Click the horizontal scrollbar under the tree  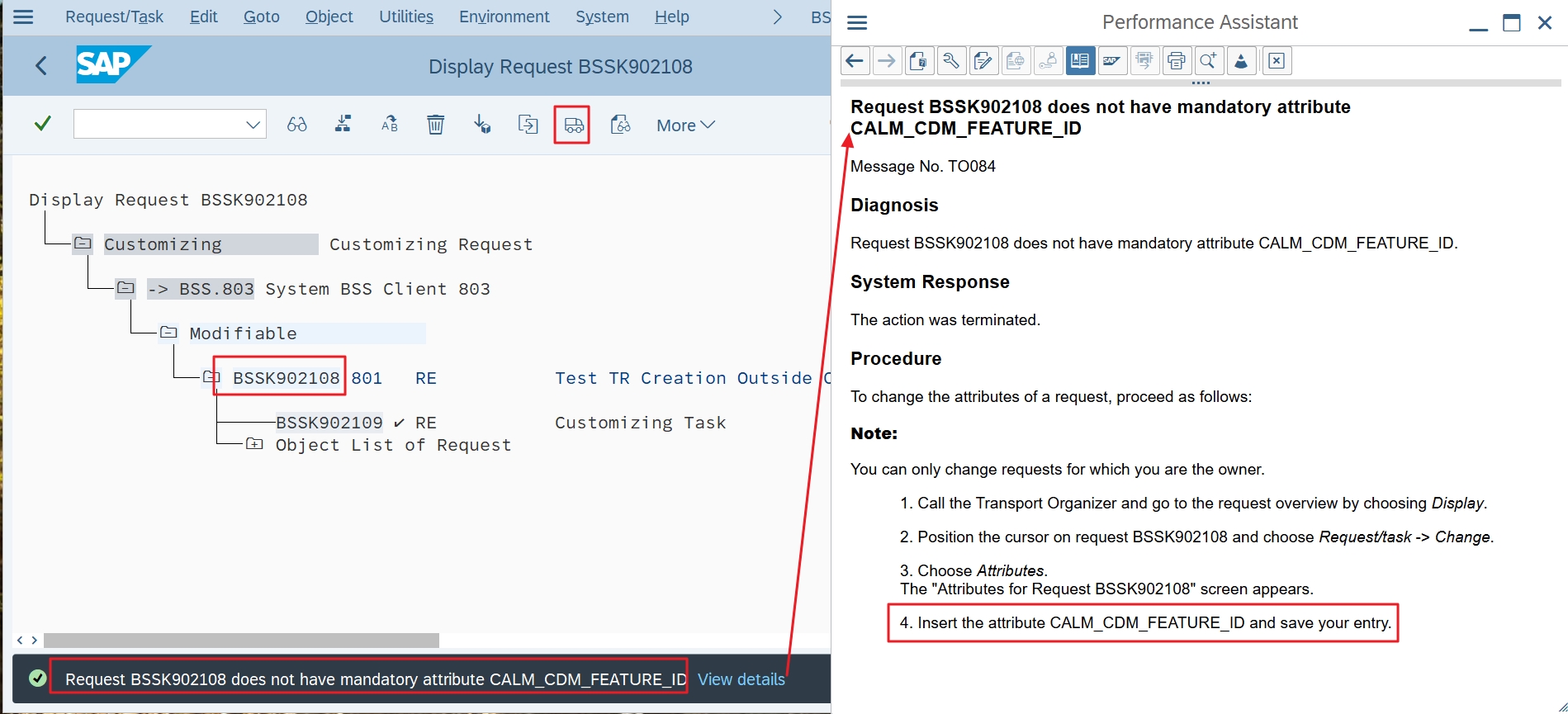(241, 641)
